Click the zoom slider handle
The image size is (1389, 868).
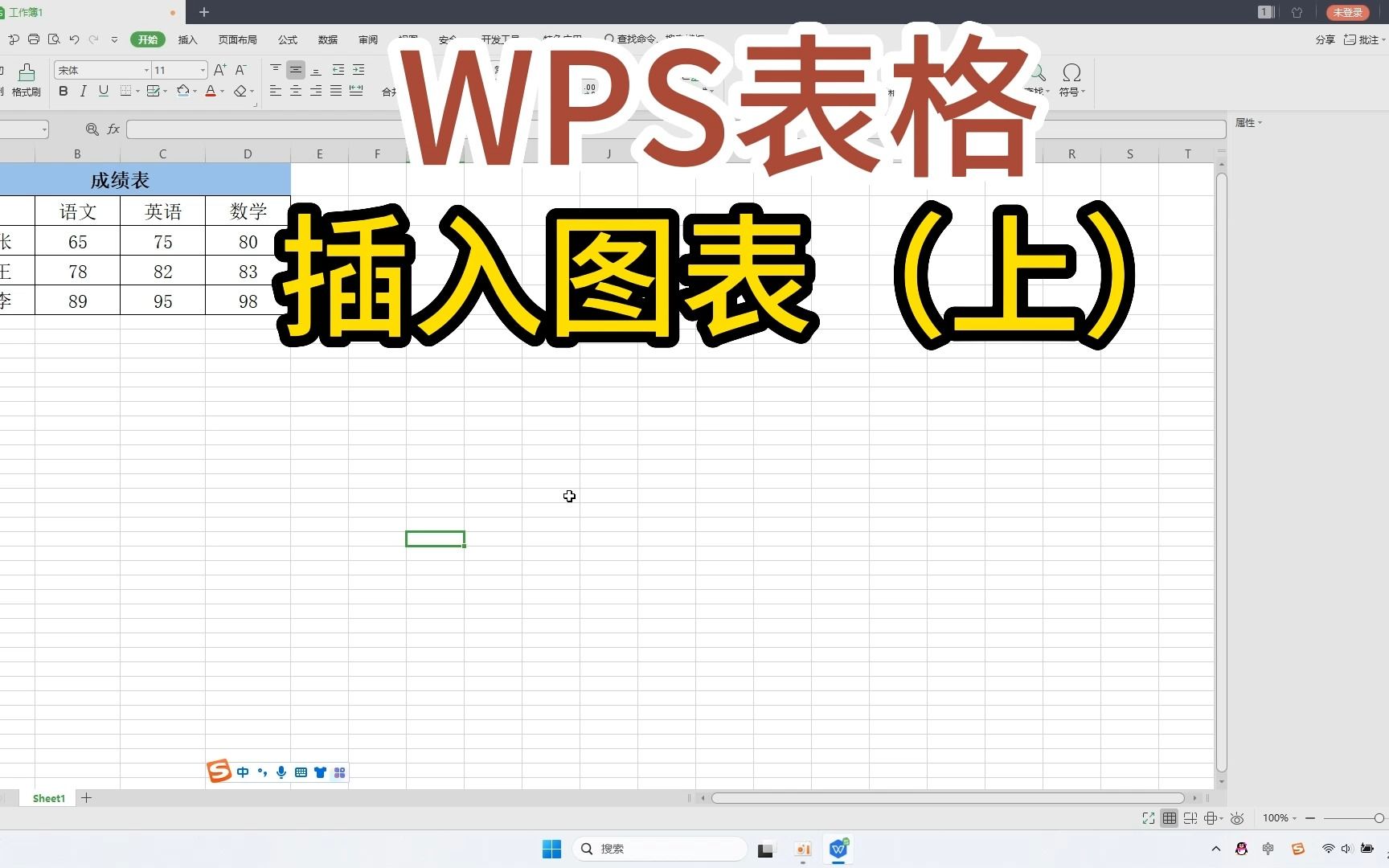1379,818
